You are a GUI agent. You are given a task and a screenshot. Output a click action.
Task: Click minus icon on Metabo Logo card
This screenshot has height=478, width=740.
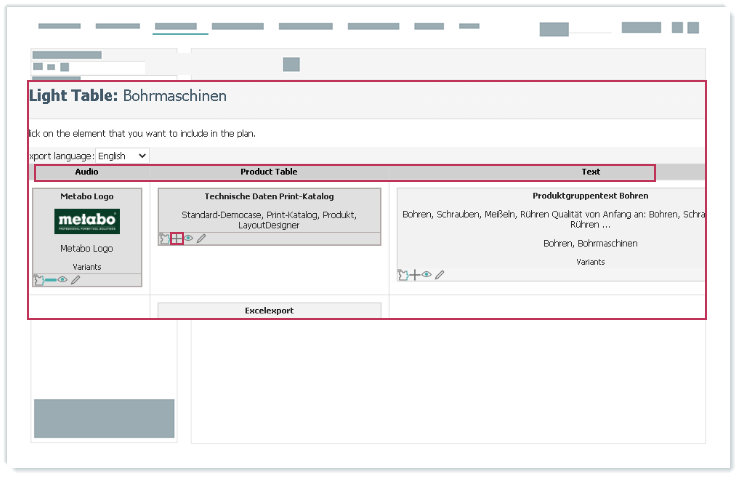tap(50, 280)
